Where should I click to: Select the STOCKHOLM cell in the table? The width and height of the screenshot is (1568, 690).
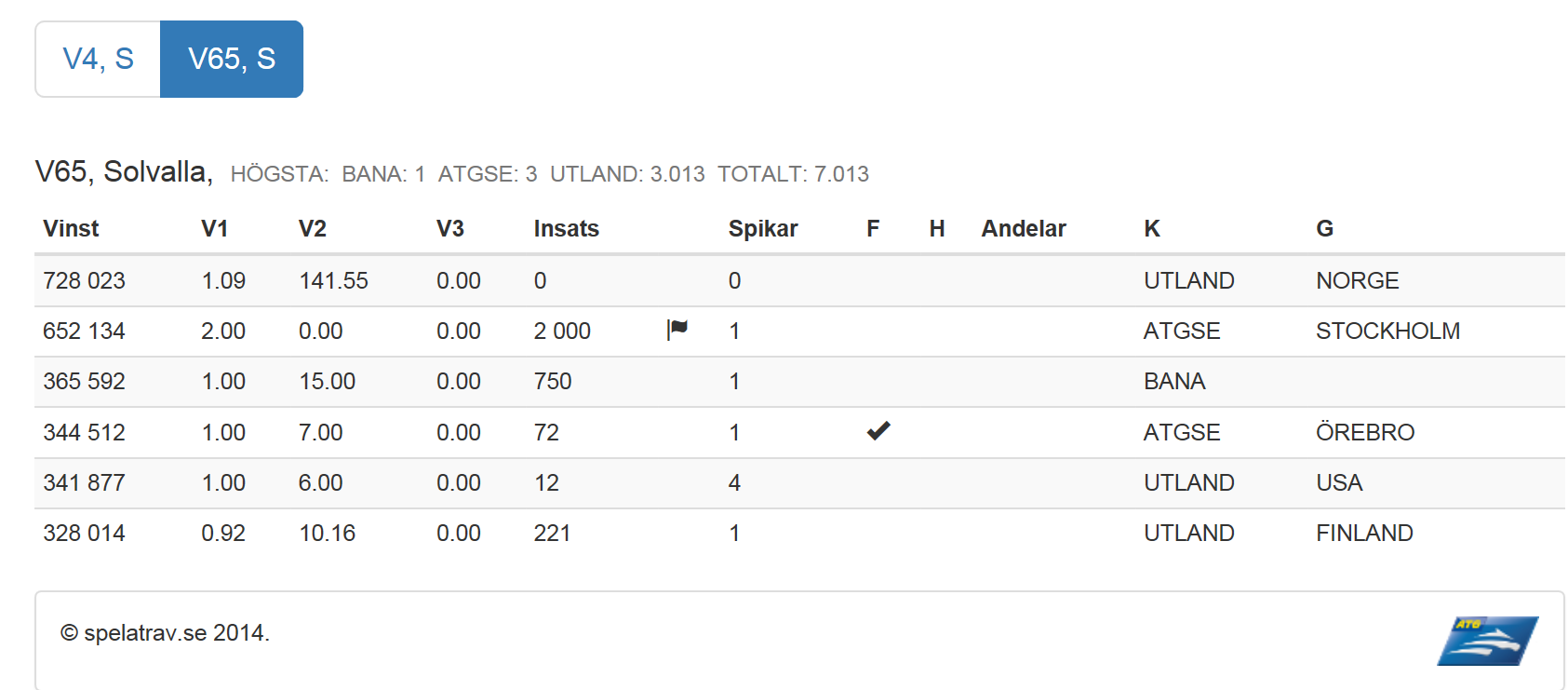coord(1387,331)
